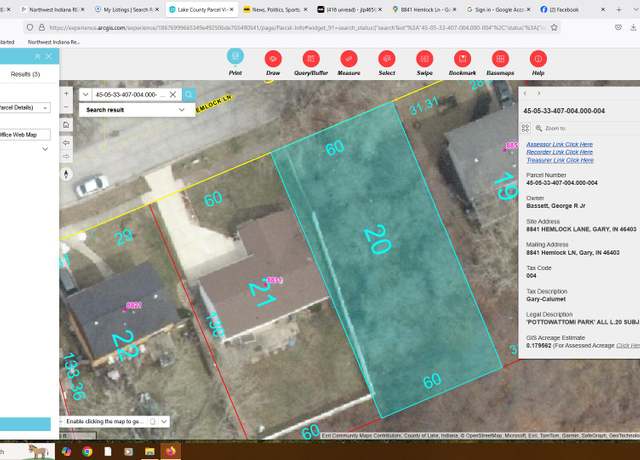640x460 pixels.
Task: Zoom in on the map
Action: click(x=66, y=93)
